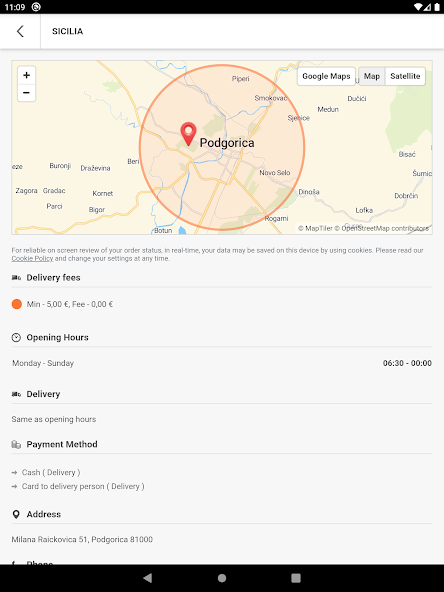Open the Cookie Policy link
The width and height of the screenshot is (444, 592).
(x=32, y=259)
